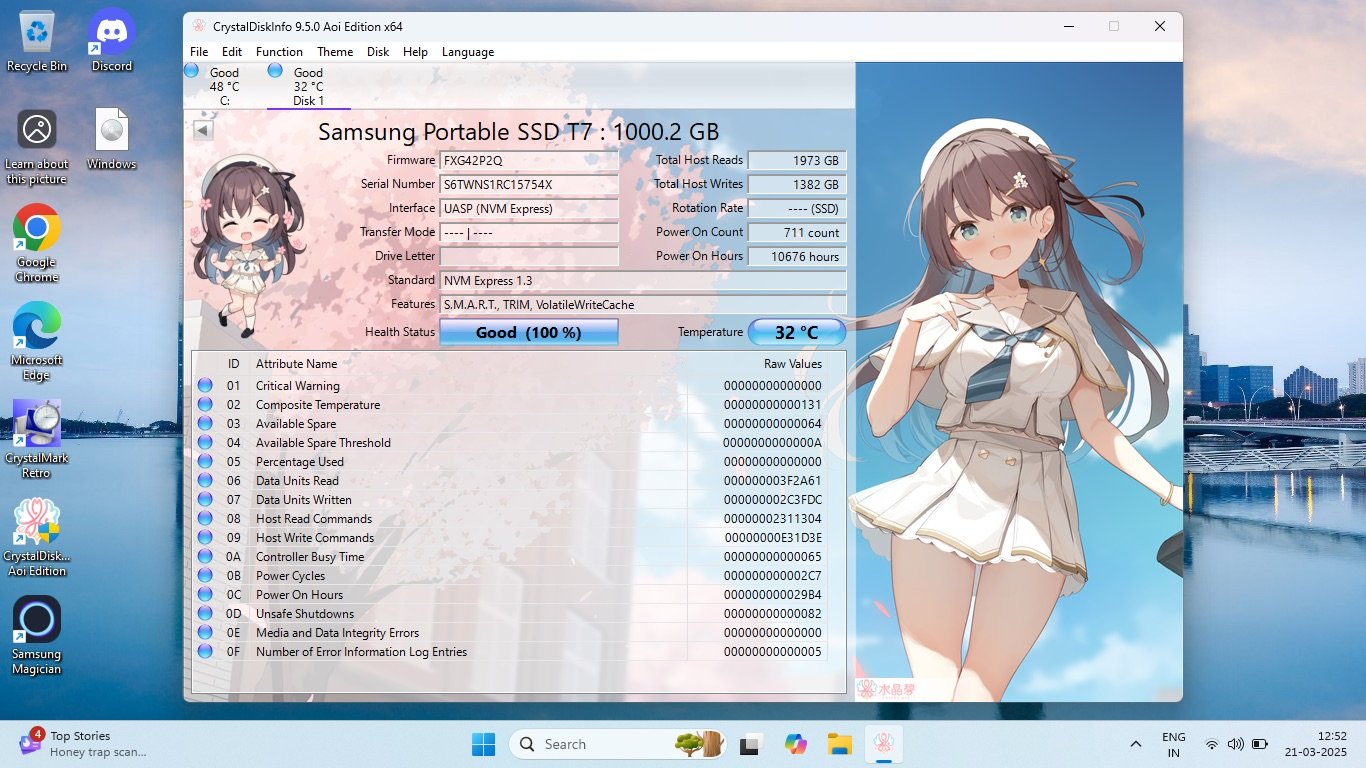Click the status orb for Composite Temperature
This screenshot has height=768, width=1366.
[205, 405]
